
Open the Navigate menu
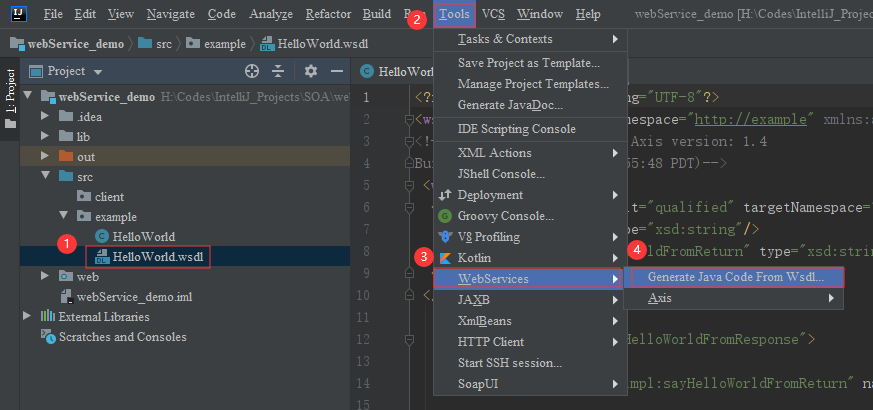(x=171, y=14)
